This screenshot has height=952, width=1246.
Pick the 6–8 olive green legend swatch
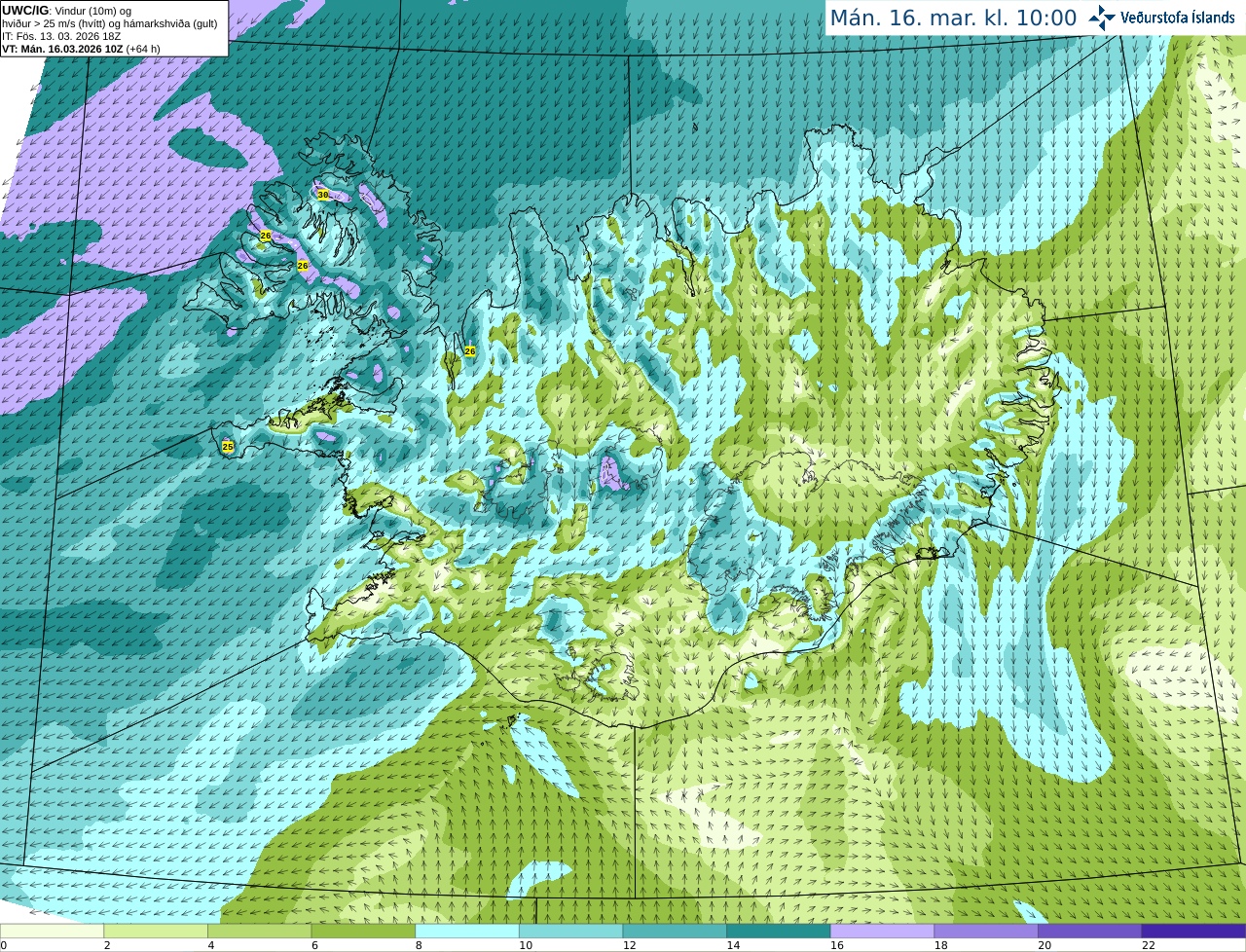(363, 932)
